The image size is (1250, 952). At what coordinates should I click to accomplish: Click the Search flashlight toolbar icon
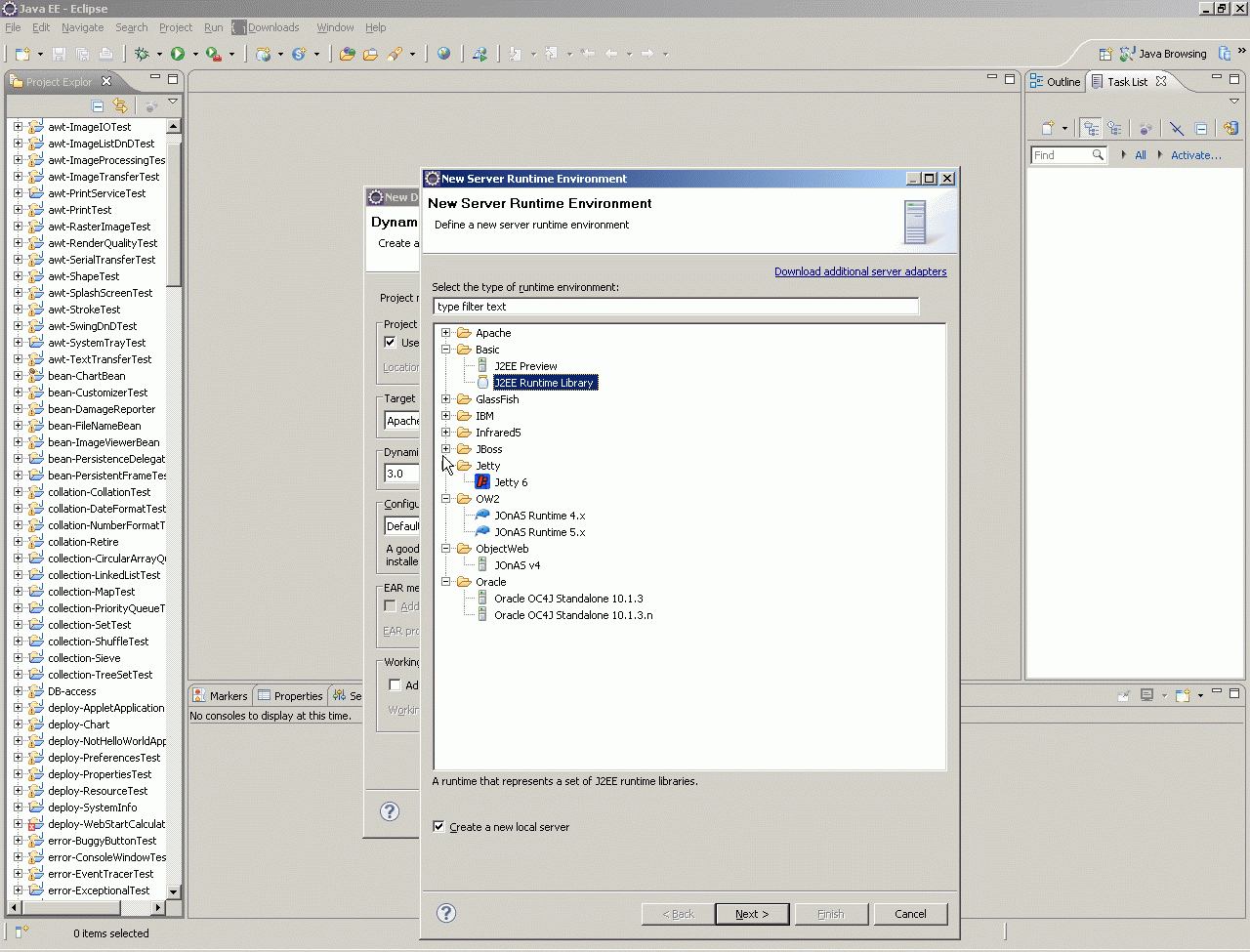pos(395,54)
